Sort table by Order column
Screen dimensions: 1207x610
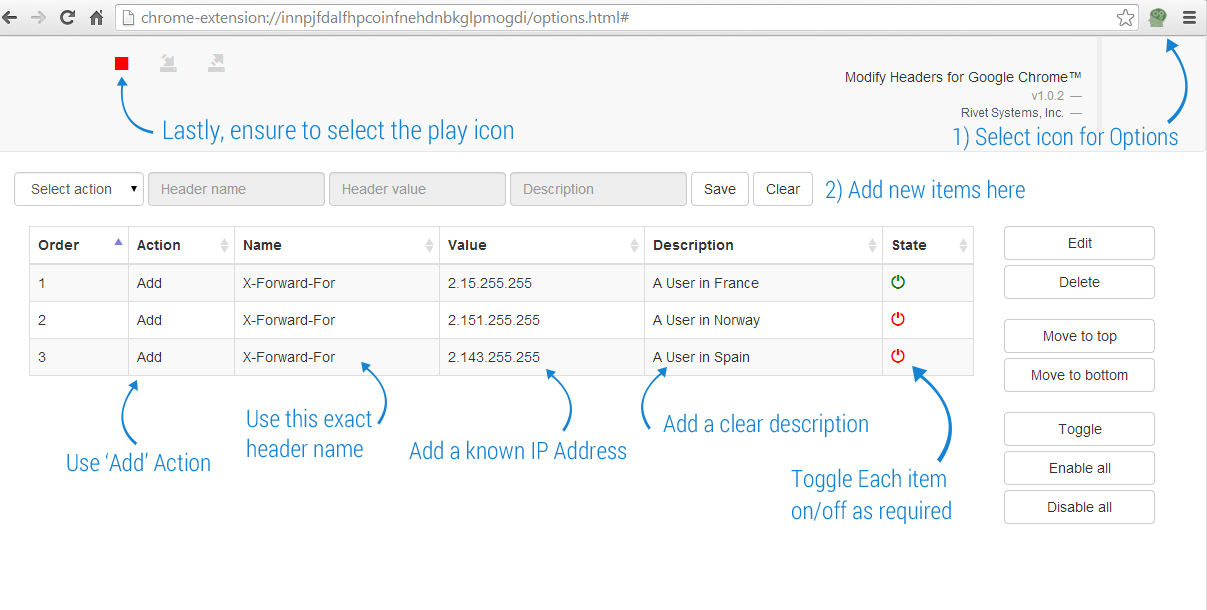point(79,245)
